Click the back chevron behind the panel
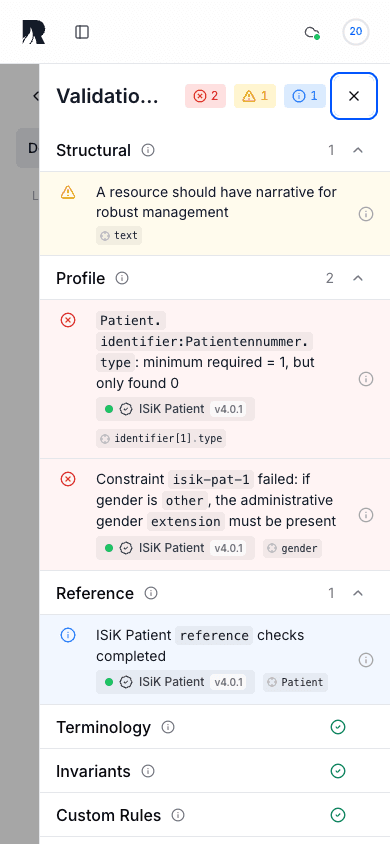The image size is (390, 844). 36,96
